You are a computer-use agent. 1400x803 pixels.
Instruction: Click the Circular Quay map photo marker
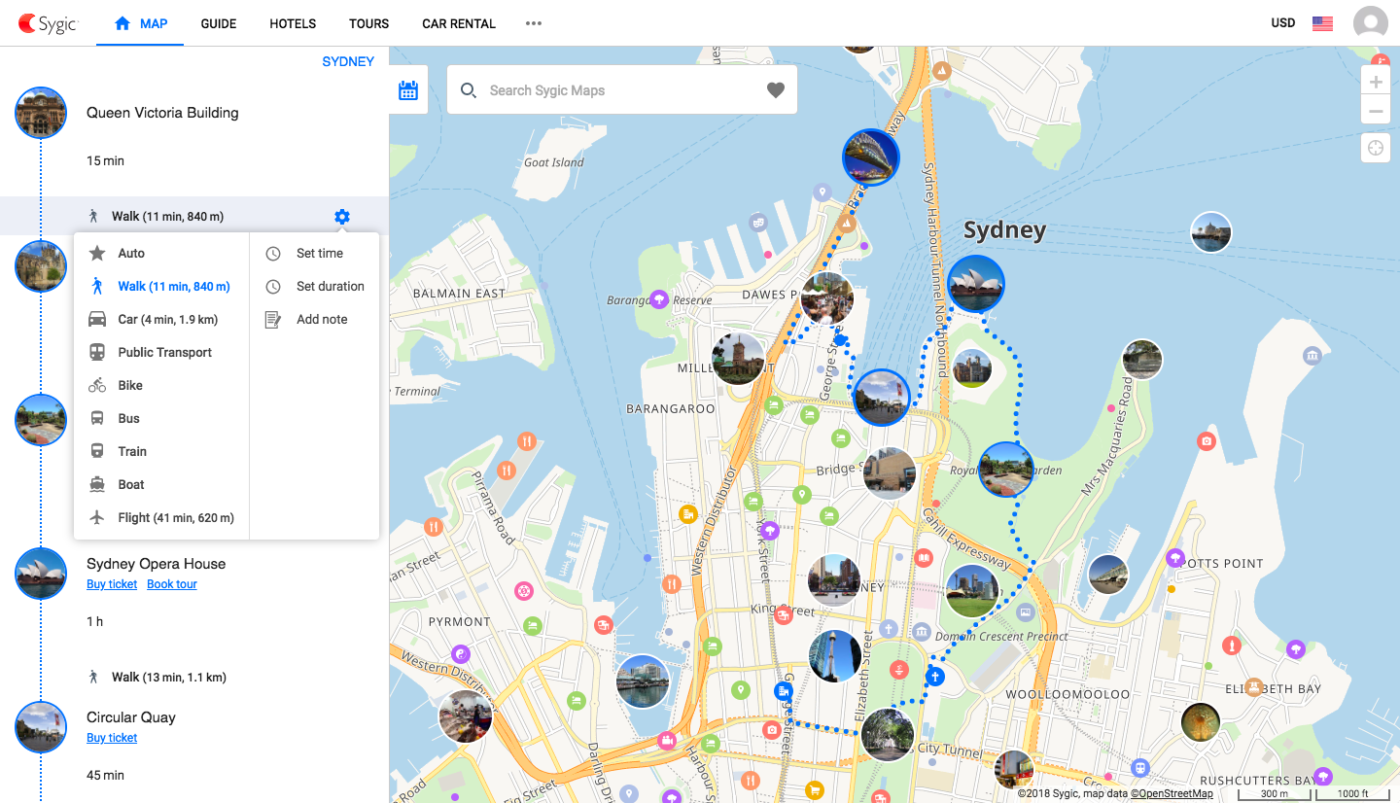point(882,397)
